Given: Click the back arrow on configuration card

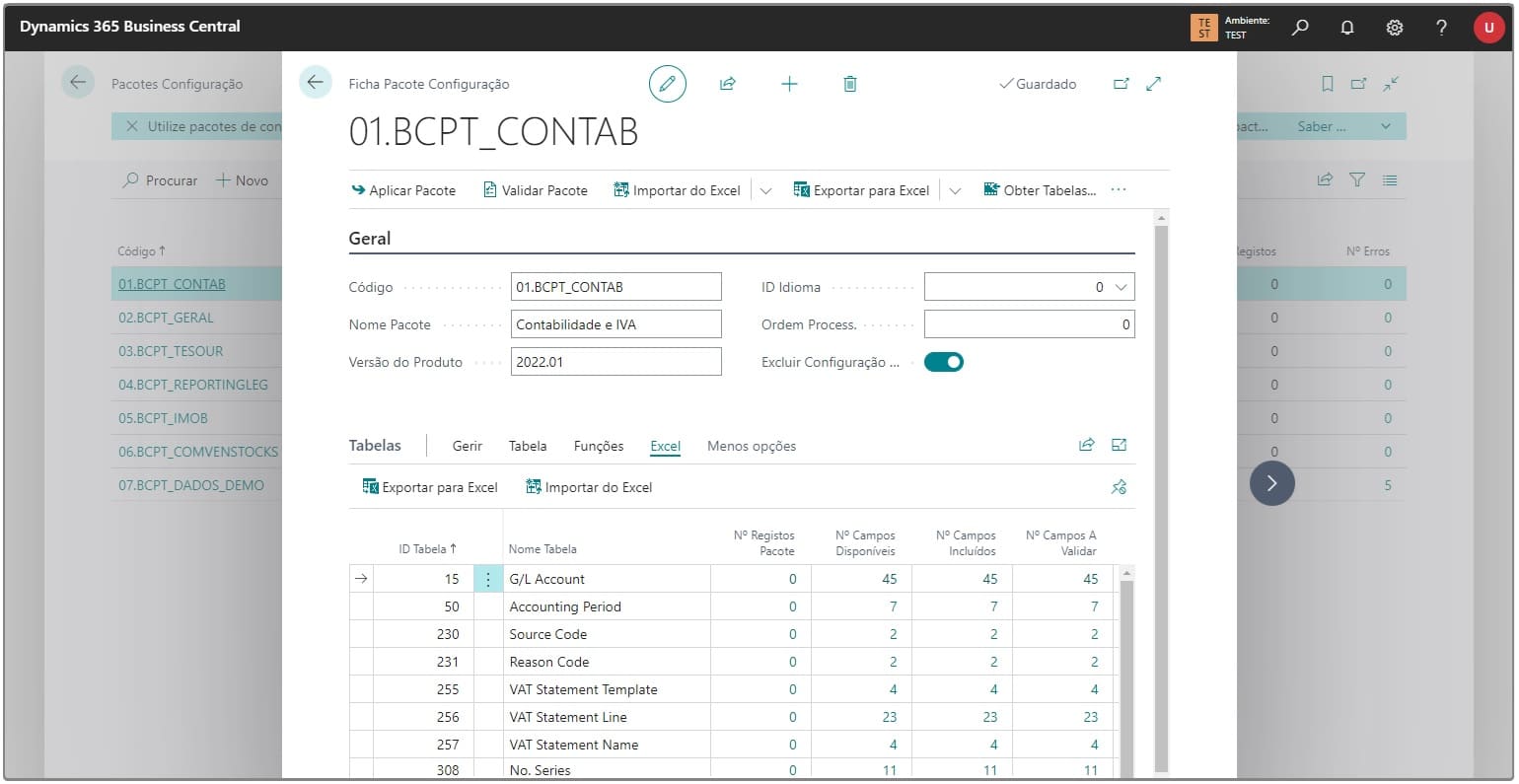Looking at the screenshot, I should (315, 83).
